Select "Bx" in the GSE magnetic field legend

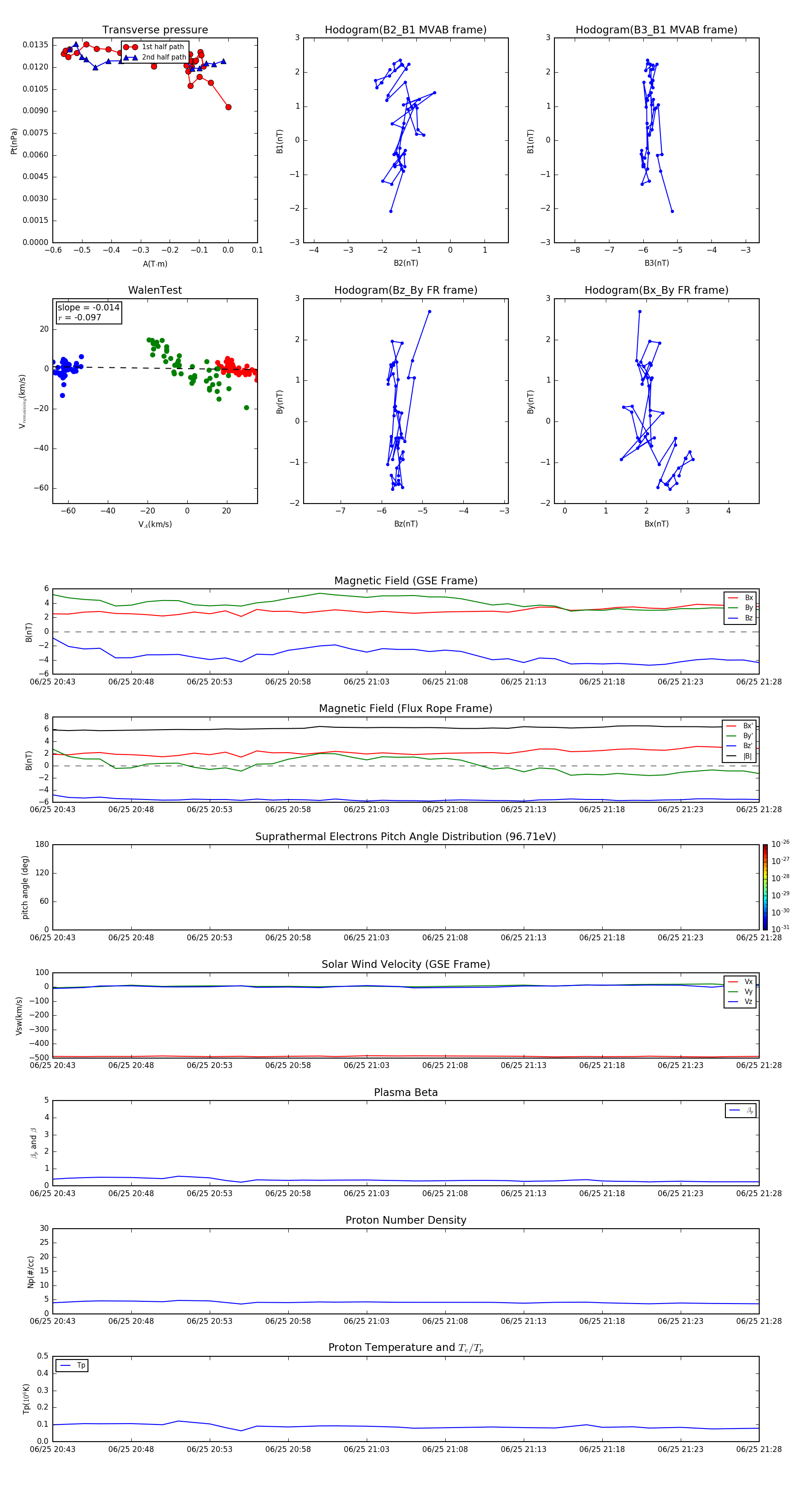point(740,598)
